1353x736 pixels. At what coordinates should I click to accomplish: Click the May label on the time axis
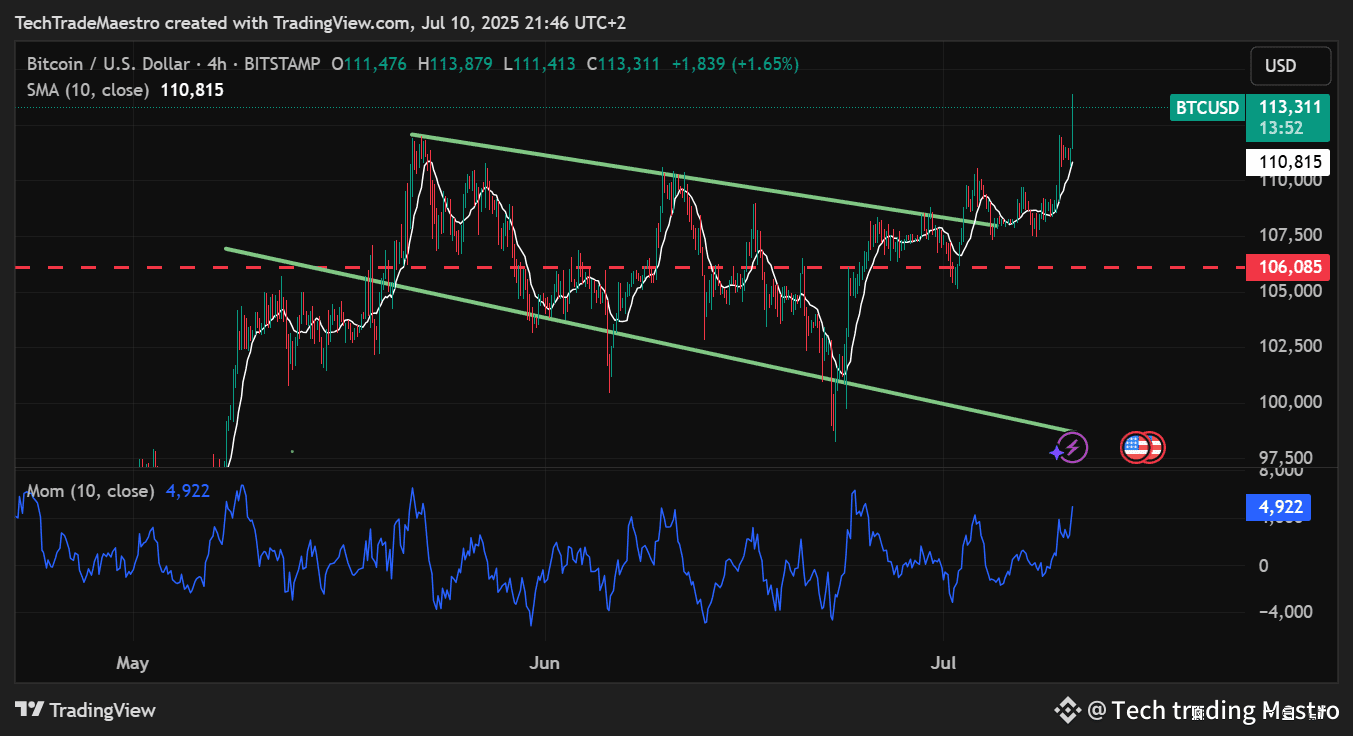point(132,663)
